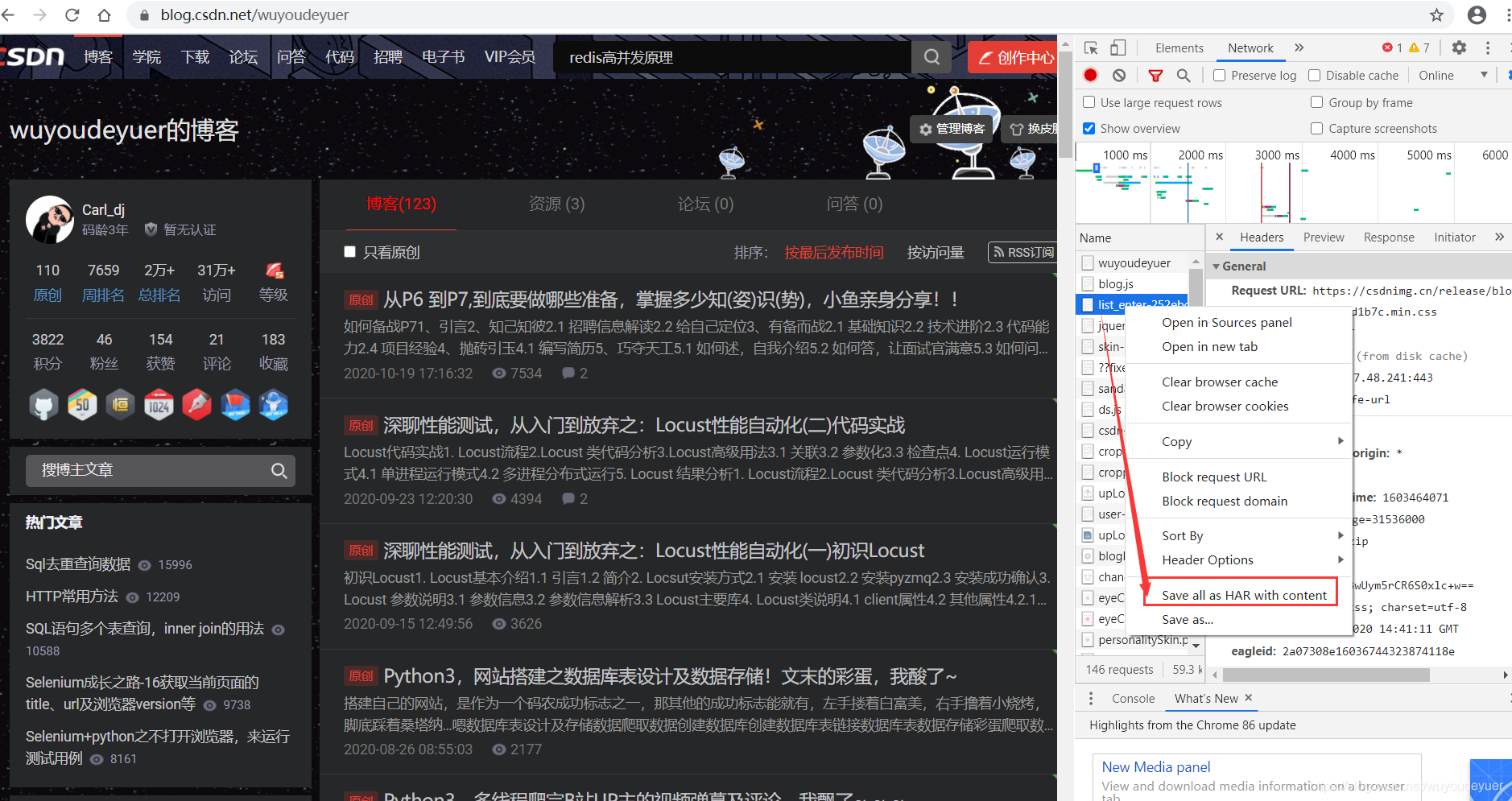Close the What's New drawer tab
This screenshot has height=801, width=1512.
[1249, 698]
